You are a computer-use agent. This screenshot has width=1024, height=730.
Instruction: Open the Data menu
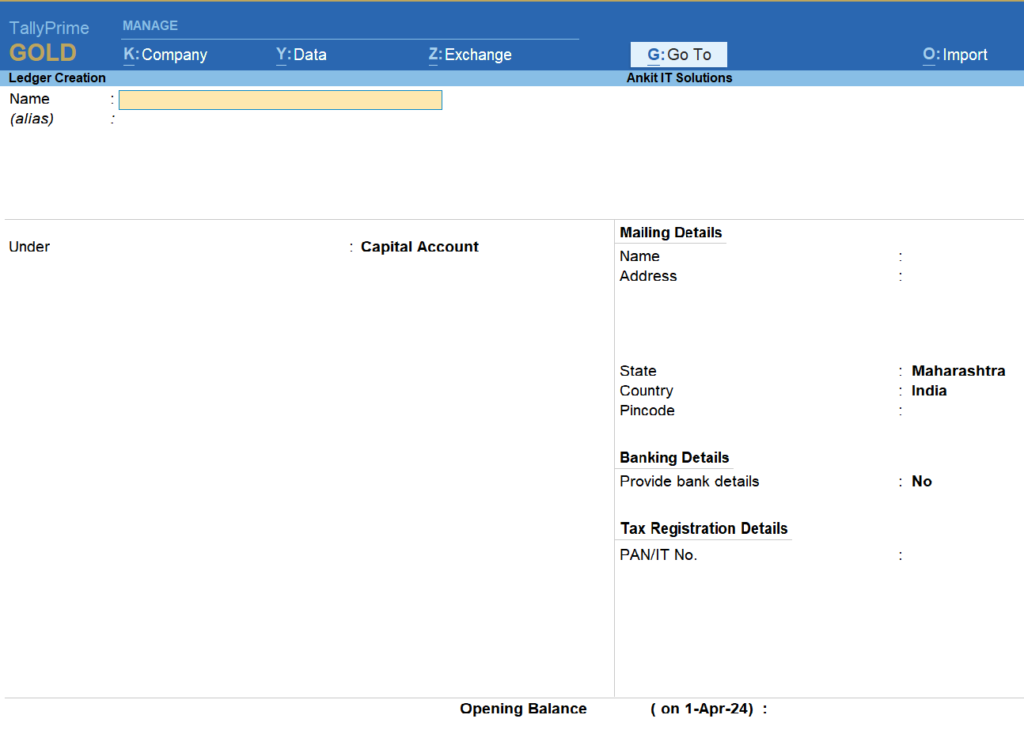[300, 55]
